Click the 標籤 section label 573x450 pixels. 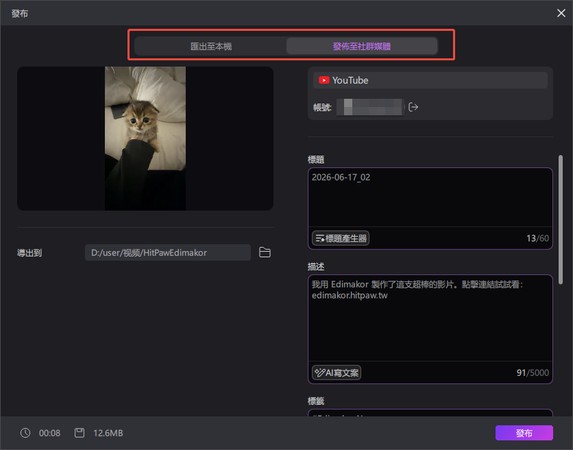316,401
